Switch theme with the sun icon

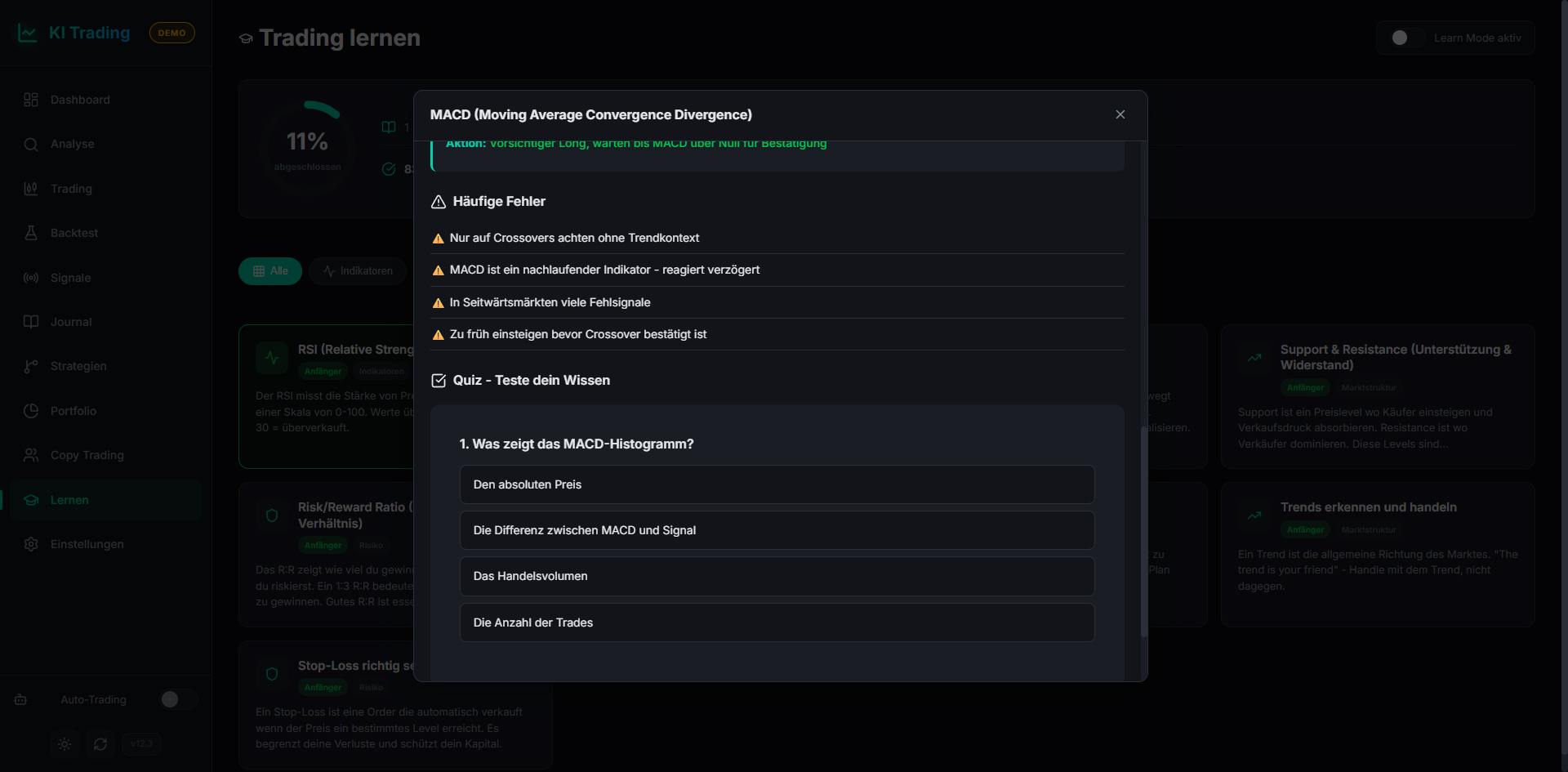(x=65, y=743)
